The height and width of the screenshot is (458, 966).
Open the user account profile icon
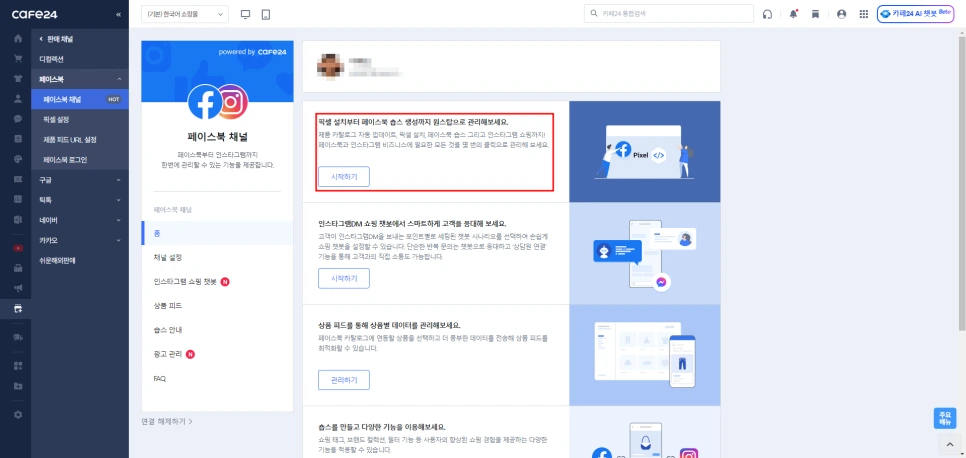842,14
